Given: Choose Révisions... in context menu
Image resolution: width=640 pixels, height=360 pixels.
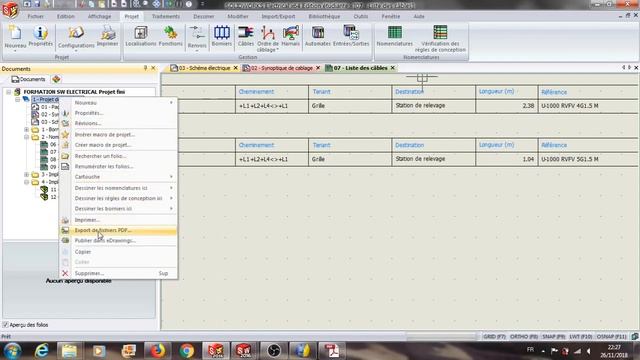Looking at the screenshot, I should click(x=118, y=123).
